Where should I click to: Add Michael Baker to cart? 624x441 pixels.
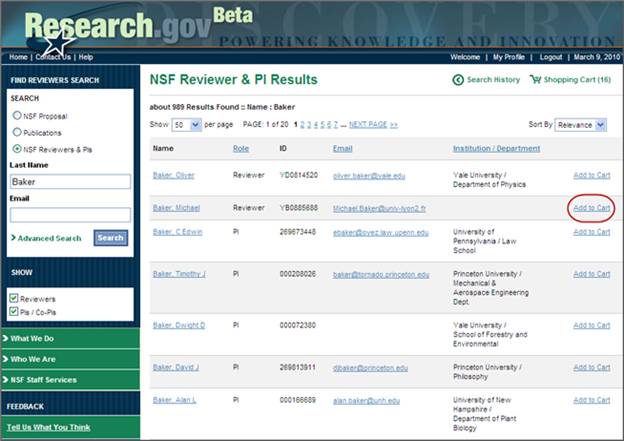pos(591,207)
